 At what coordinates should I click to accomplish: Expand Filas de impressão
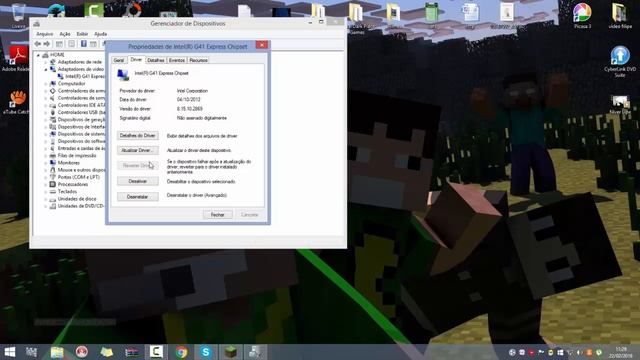pyautogui.click(x=46, y=156)
